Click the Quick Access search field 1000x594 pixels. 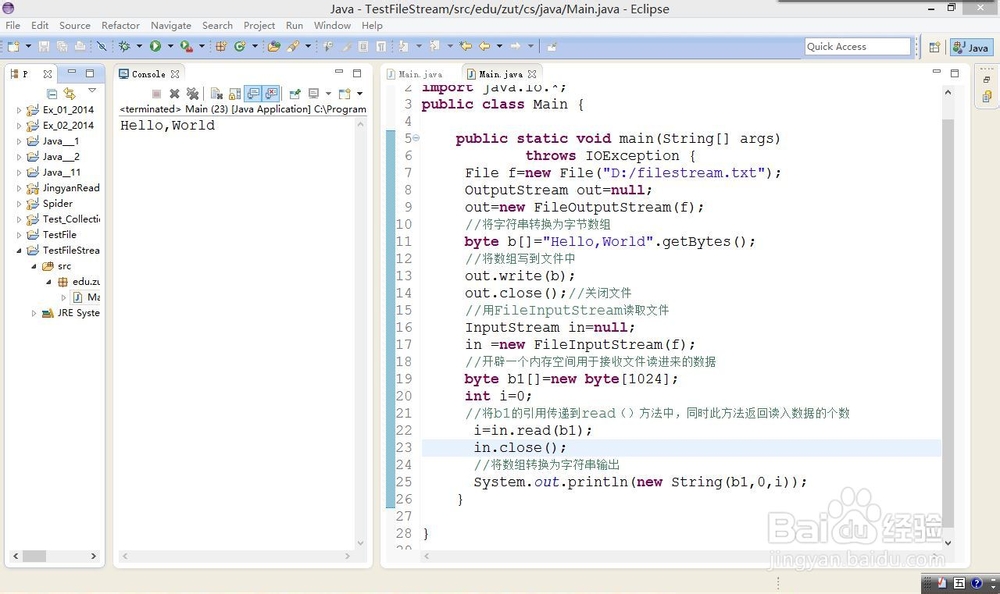click(x=858, y=47)
